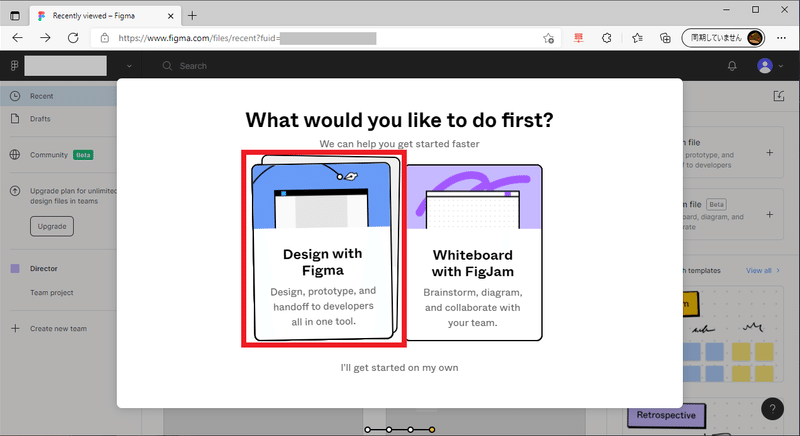
Task: Go back in browser
Action: pos(17,38)
